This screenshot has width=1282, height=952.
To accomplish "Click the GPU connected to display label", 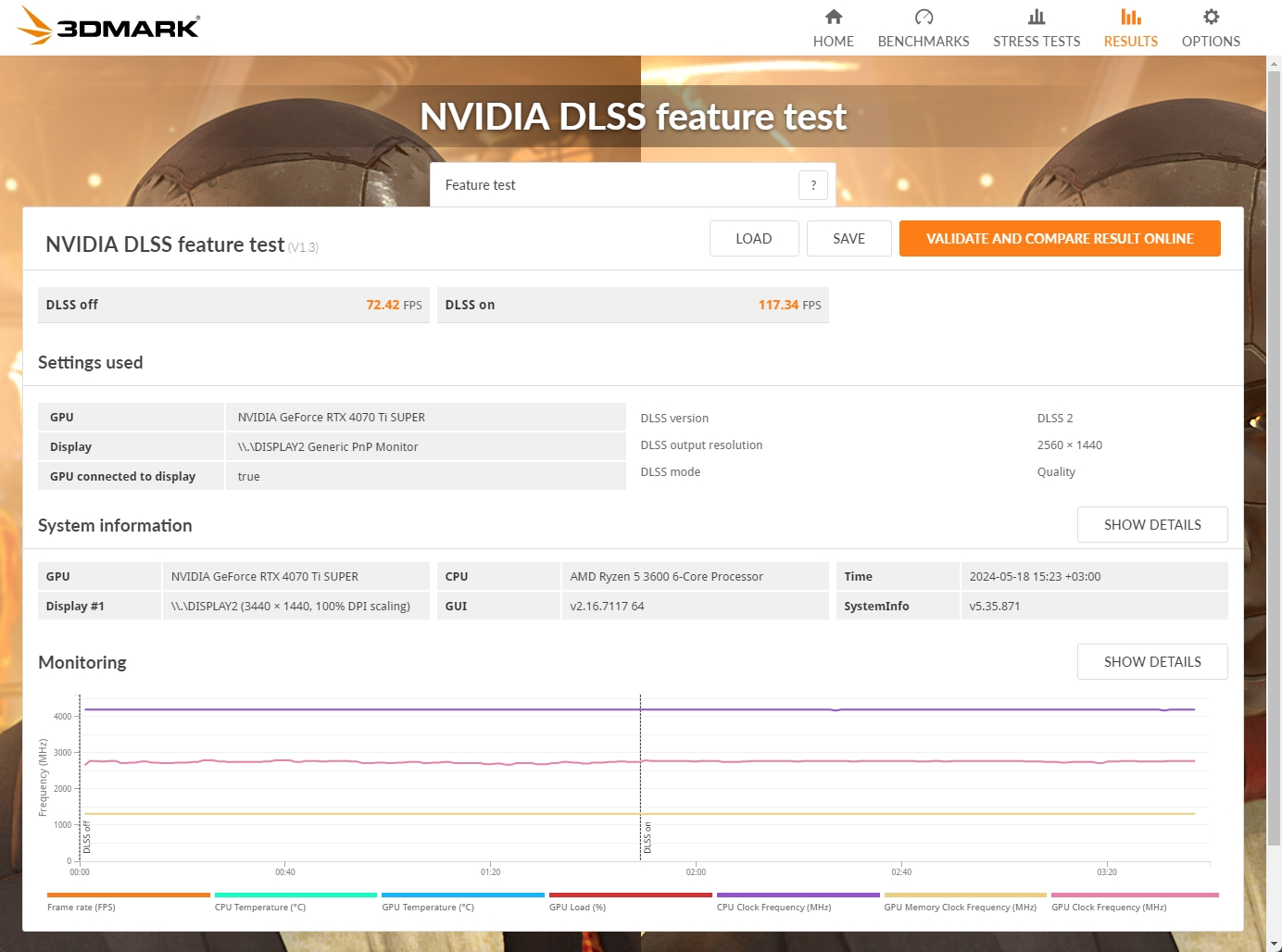I will click(x=122, y=477).
